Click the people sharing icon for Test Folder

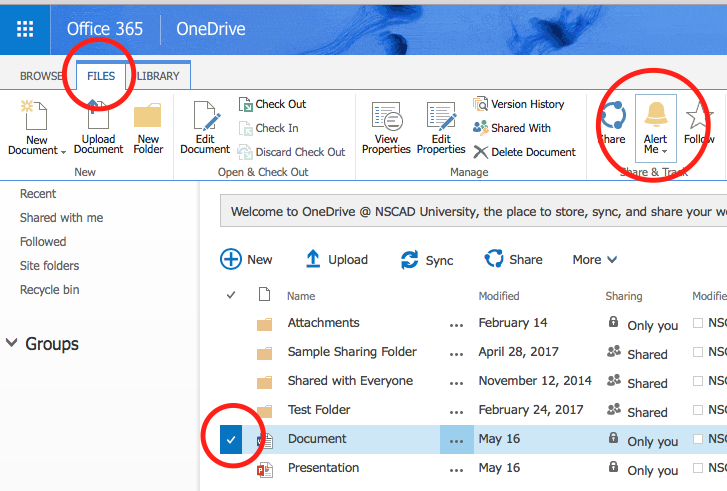[614, 409]
